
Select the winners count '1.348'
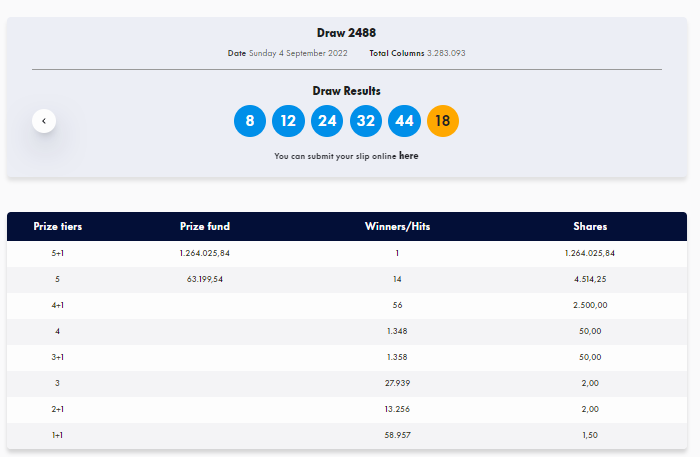pos(397,331)
